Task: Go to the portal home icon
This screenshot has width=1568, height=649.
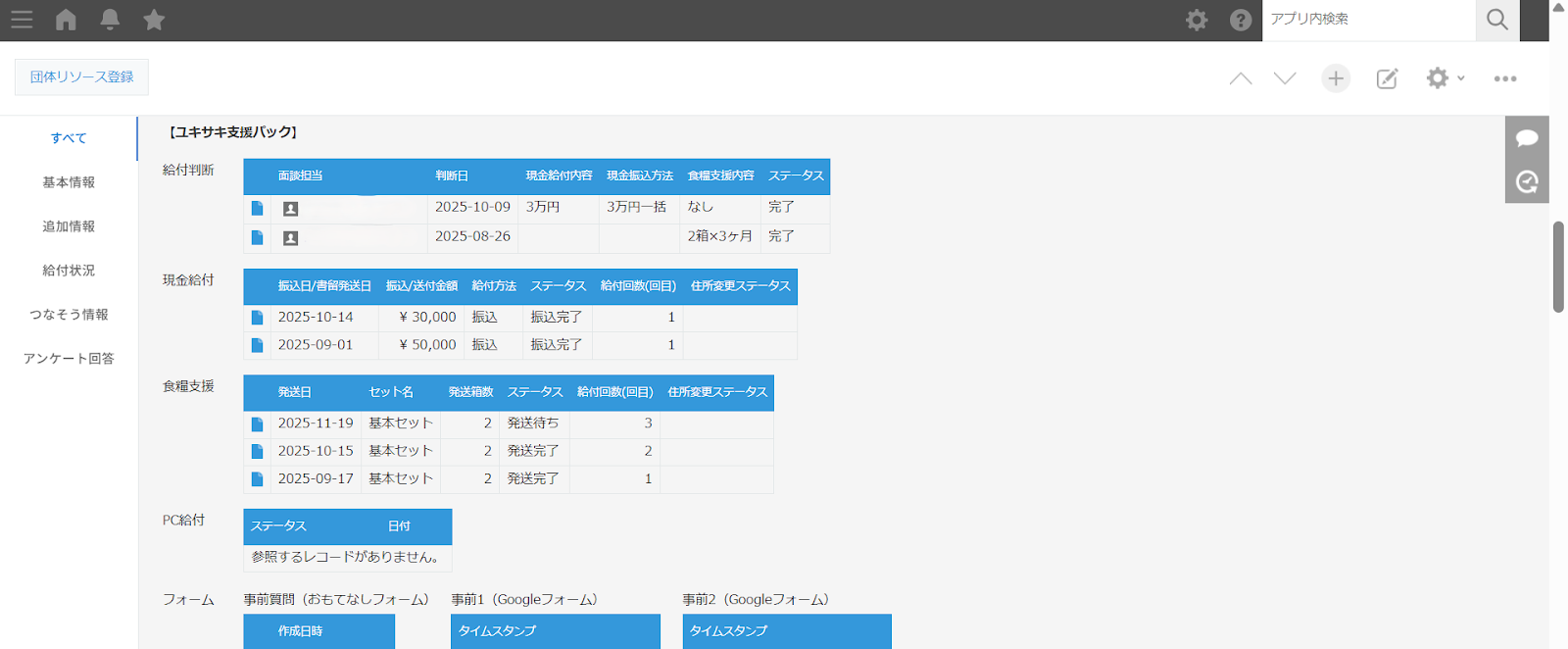Action: click(x=66, y=20)
